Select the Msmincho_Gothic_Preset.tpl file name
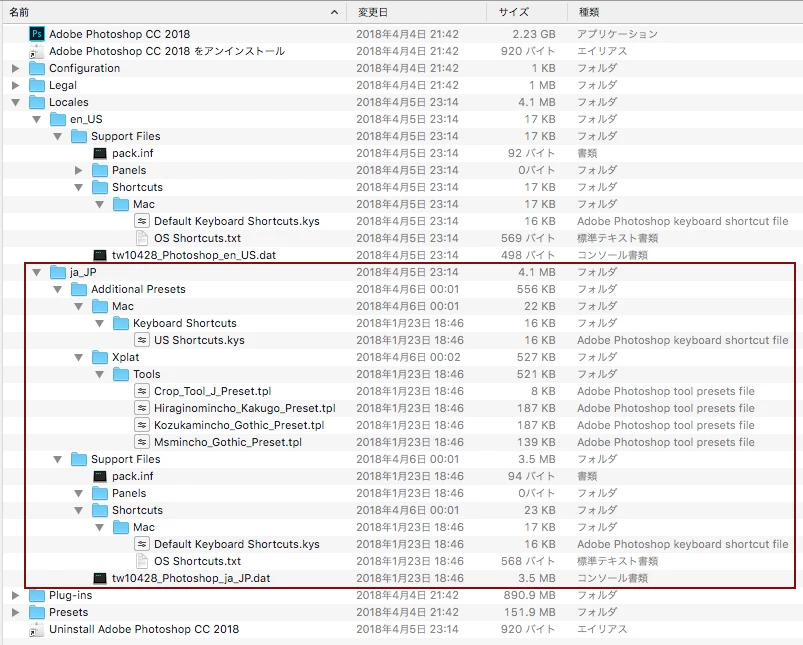The image size is (803, 645). point(228,442)
